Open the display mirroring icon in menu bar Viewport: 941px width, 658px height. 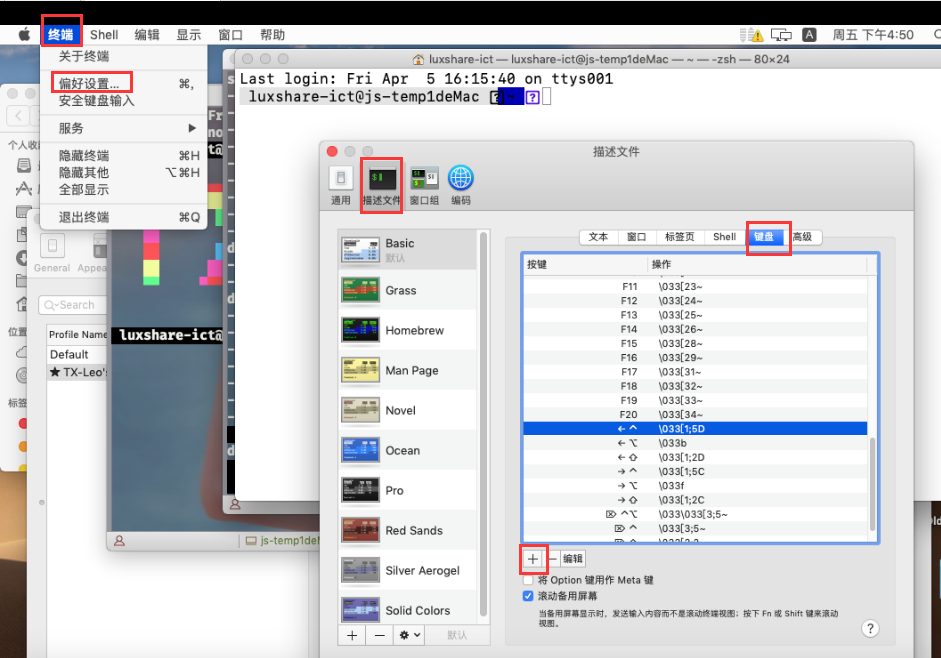point(781,35)
